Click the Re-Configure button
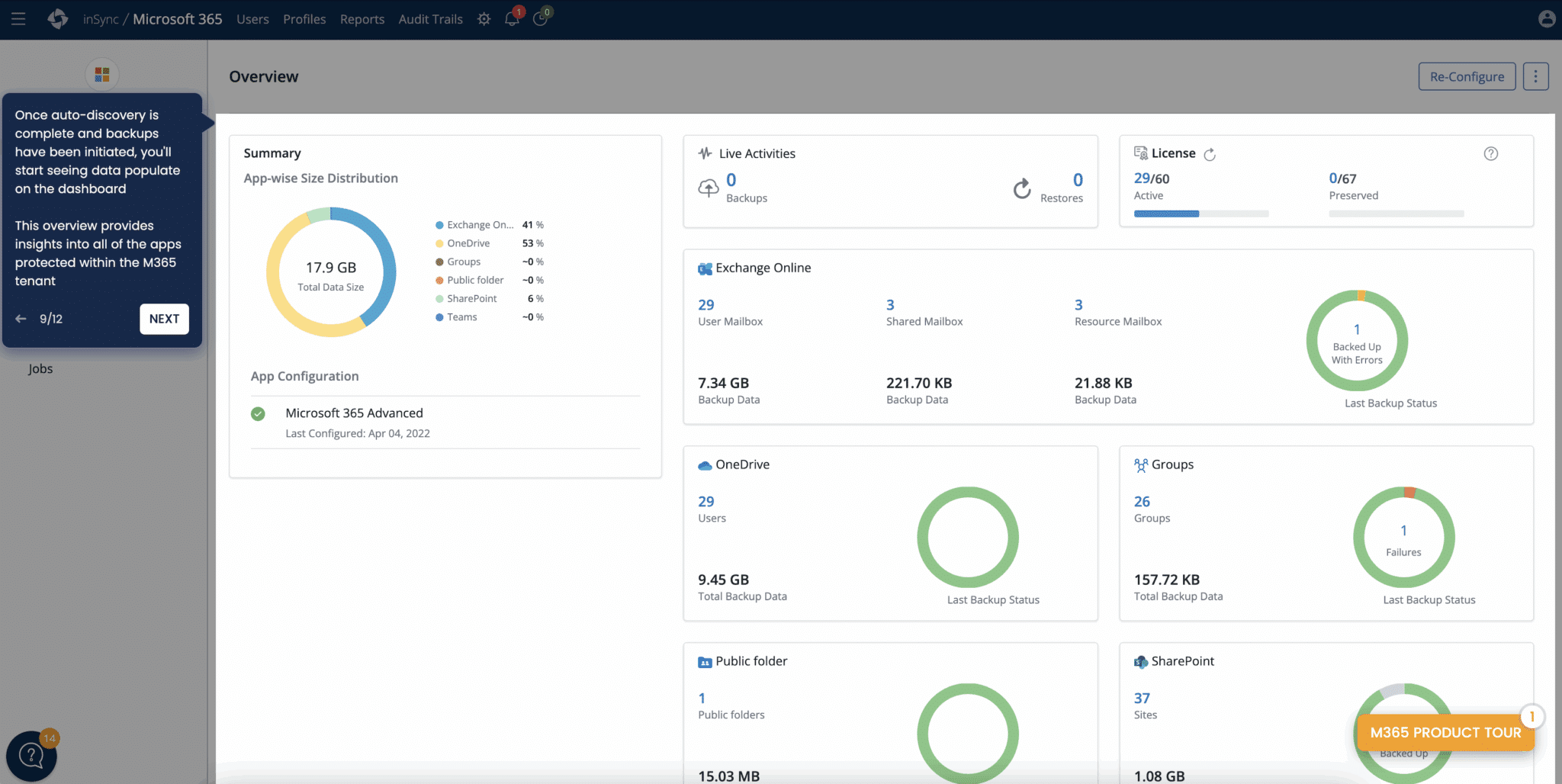 pos(1467,76)
